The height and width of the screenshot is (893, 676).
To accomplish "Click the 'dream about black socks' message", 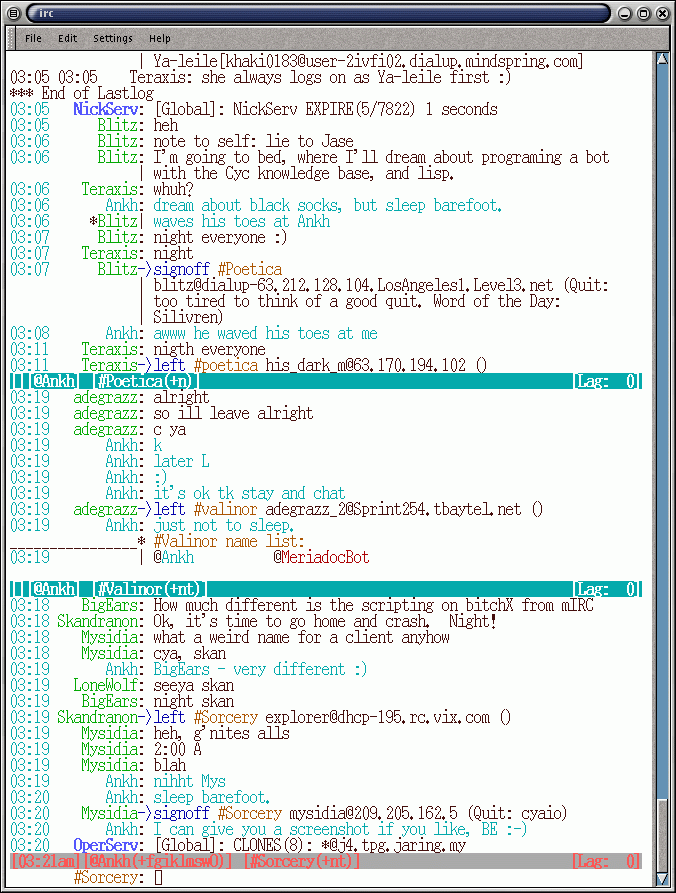I will pyautogui.click(x=327, y=205).
